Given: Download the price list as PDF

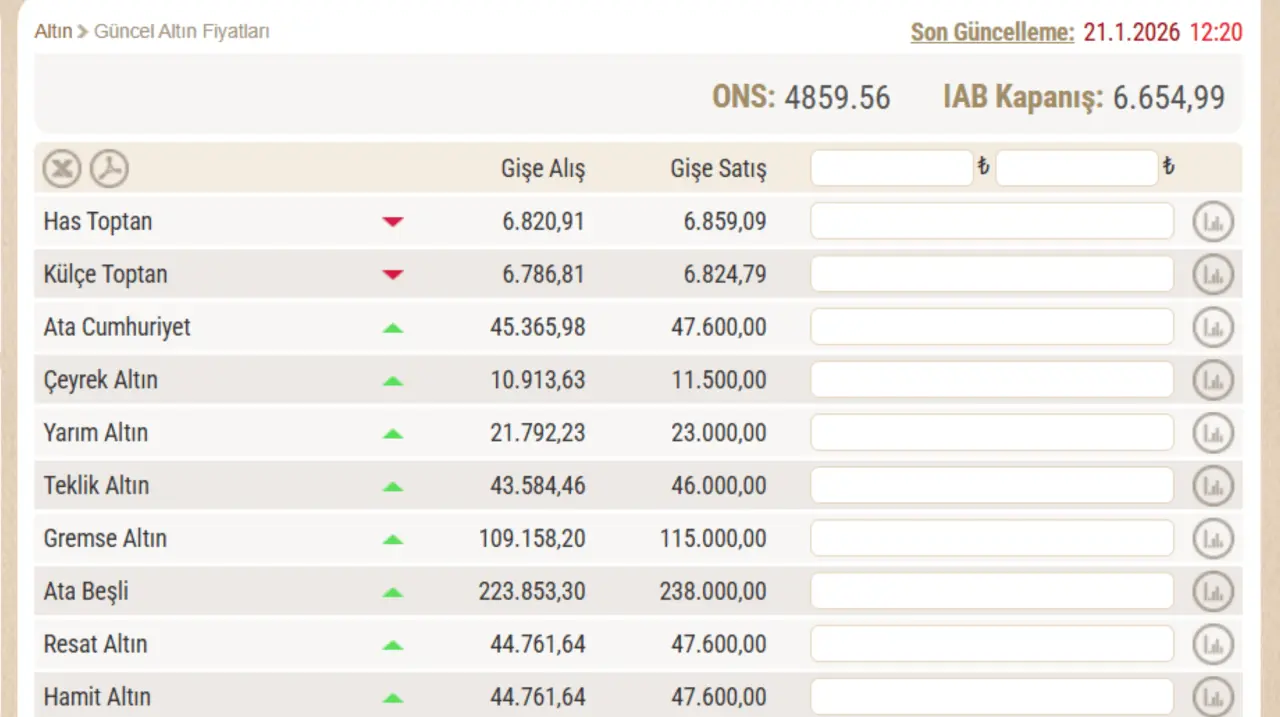Looking at the screenshot, I should (x=110, y=169).
